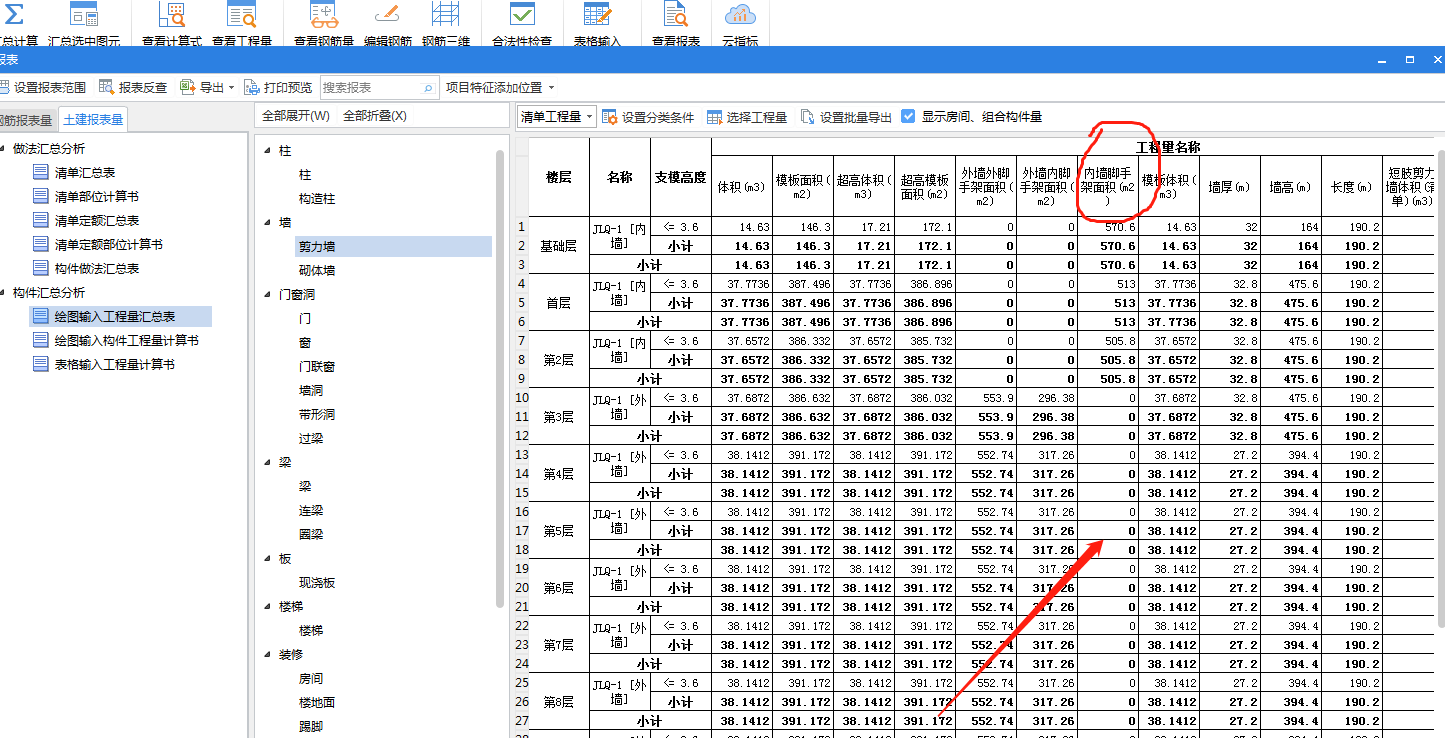Switch to the 土建报表量 tab

click(x=93, y=120)
